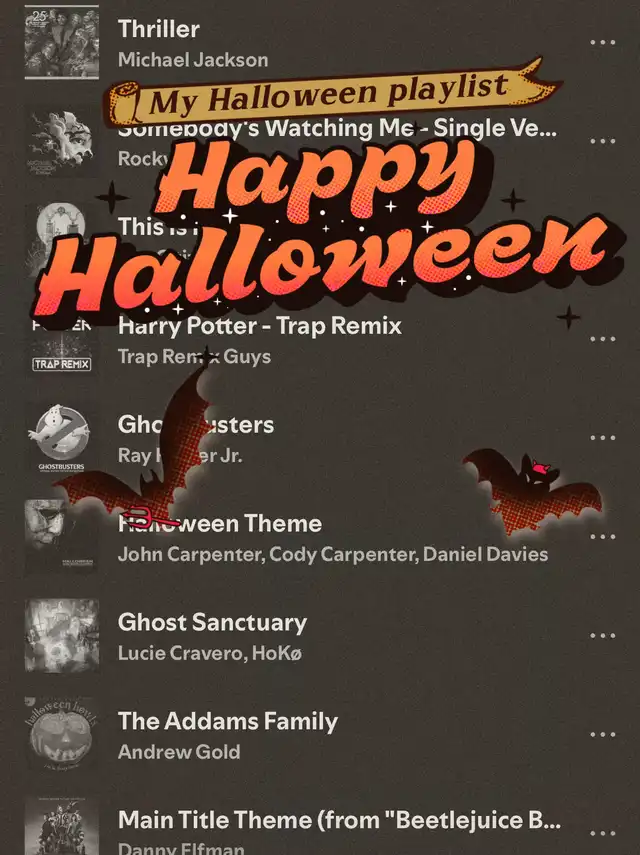Open more options for Harry Potter Trap Remix
Image resolution: width=640 pixels, height=855 pixels.
point(603,339)
